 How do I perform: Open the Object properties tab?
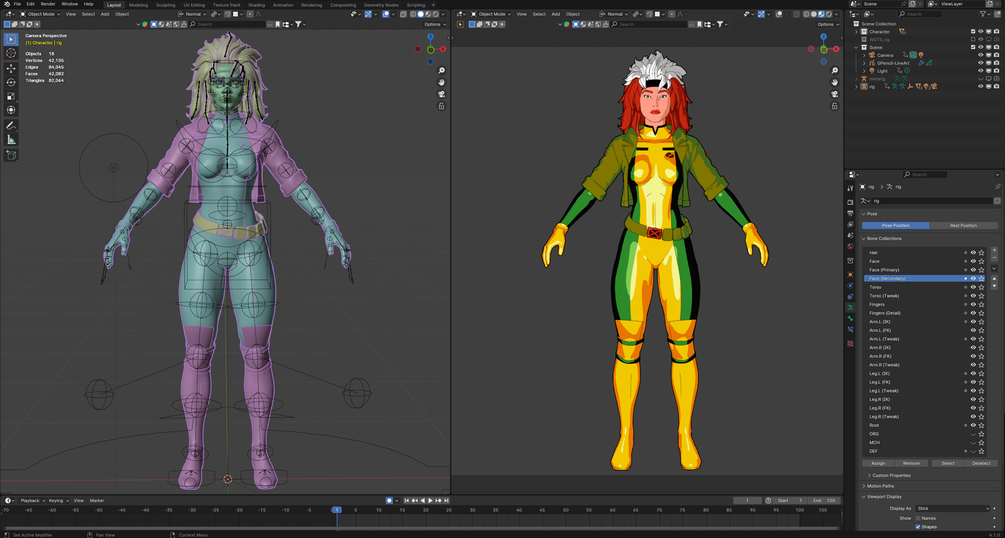pos(851,274)
